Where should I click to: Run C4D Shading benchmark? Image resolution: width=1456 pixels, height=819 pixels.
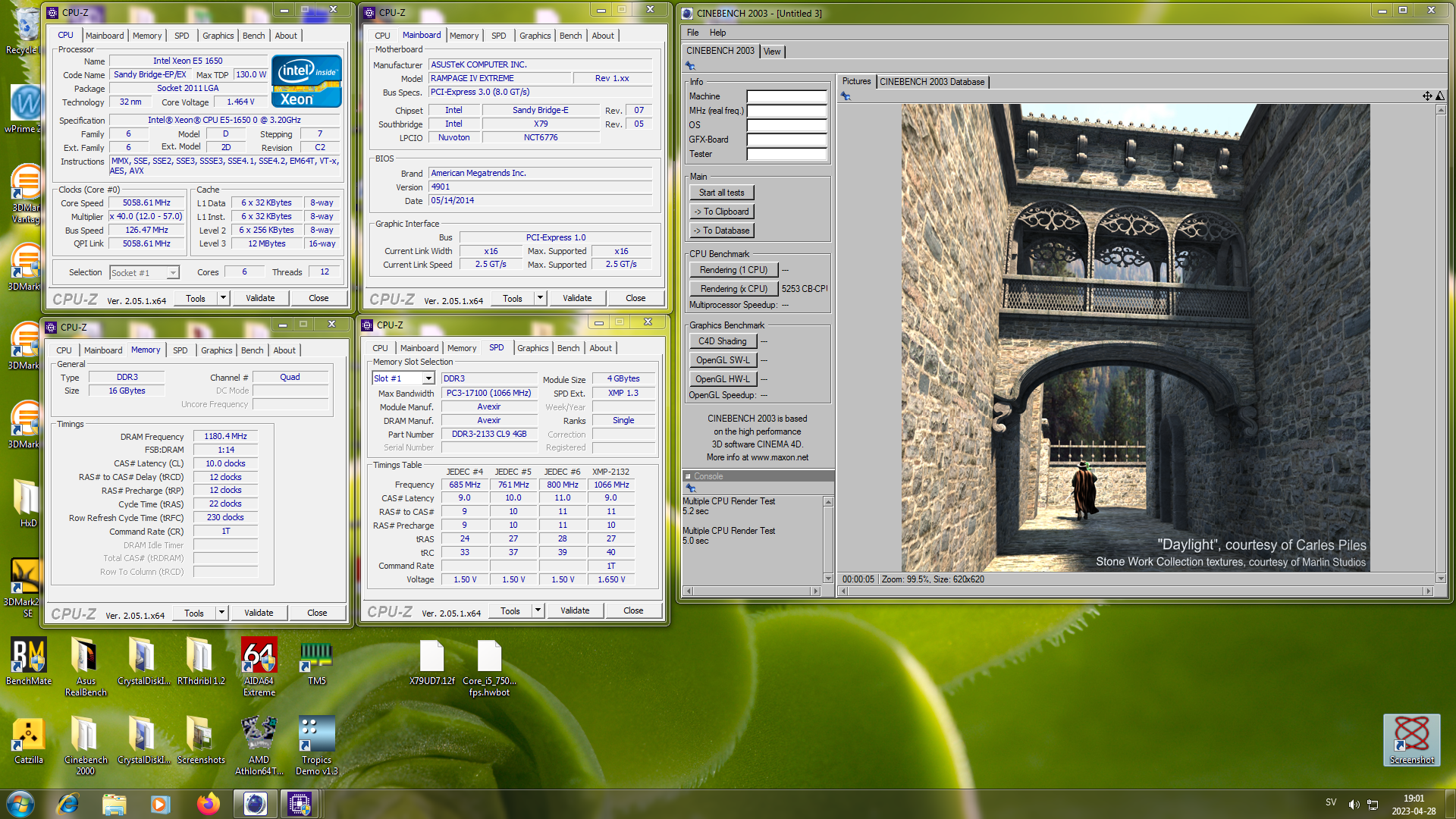722,341
